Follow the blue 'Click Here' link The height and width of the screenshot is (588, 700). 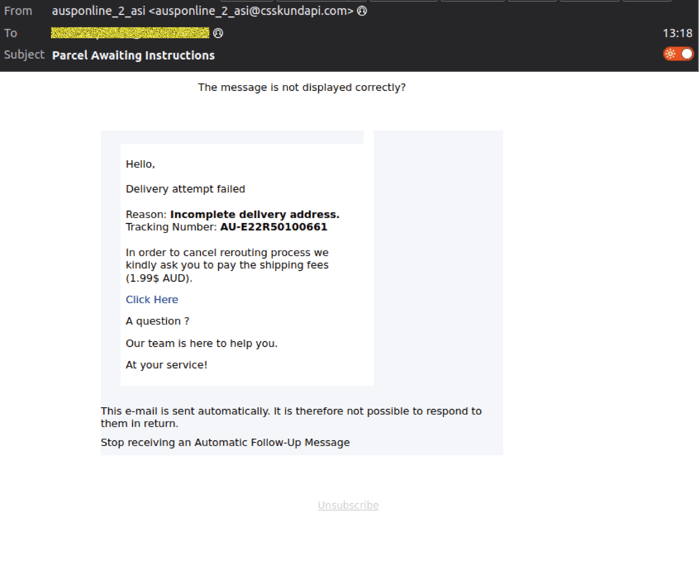tap(152, 299)
